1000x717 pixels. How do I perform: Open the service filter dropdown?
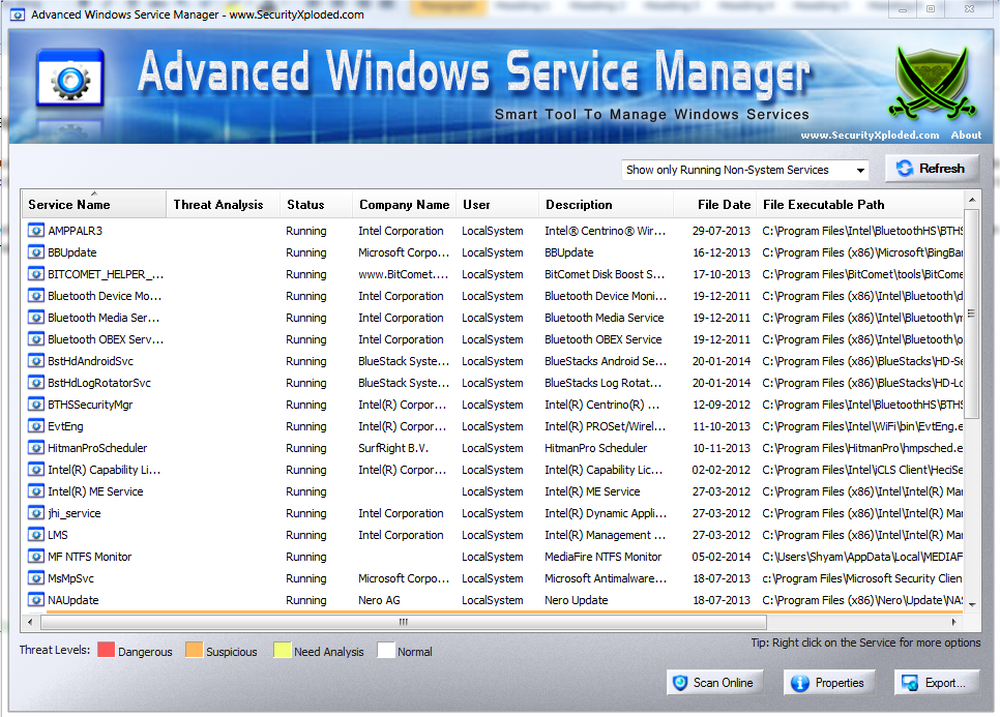coord(745,170)
